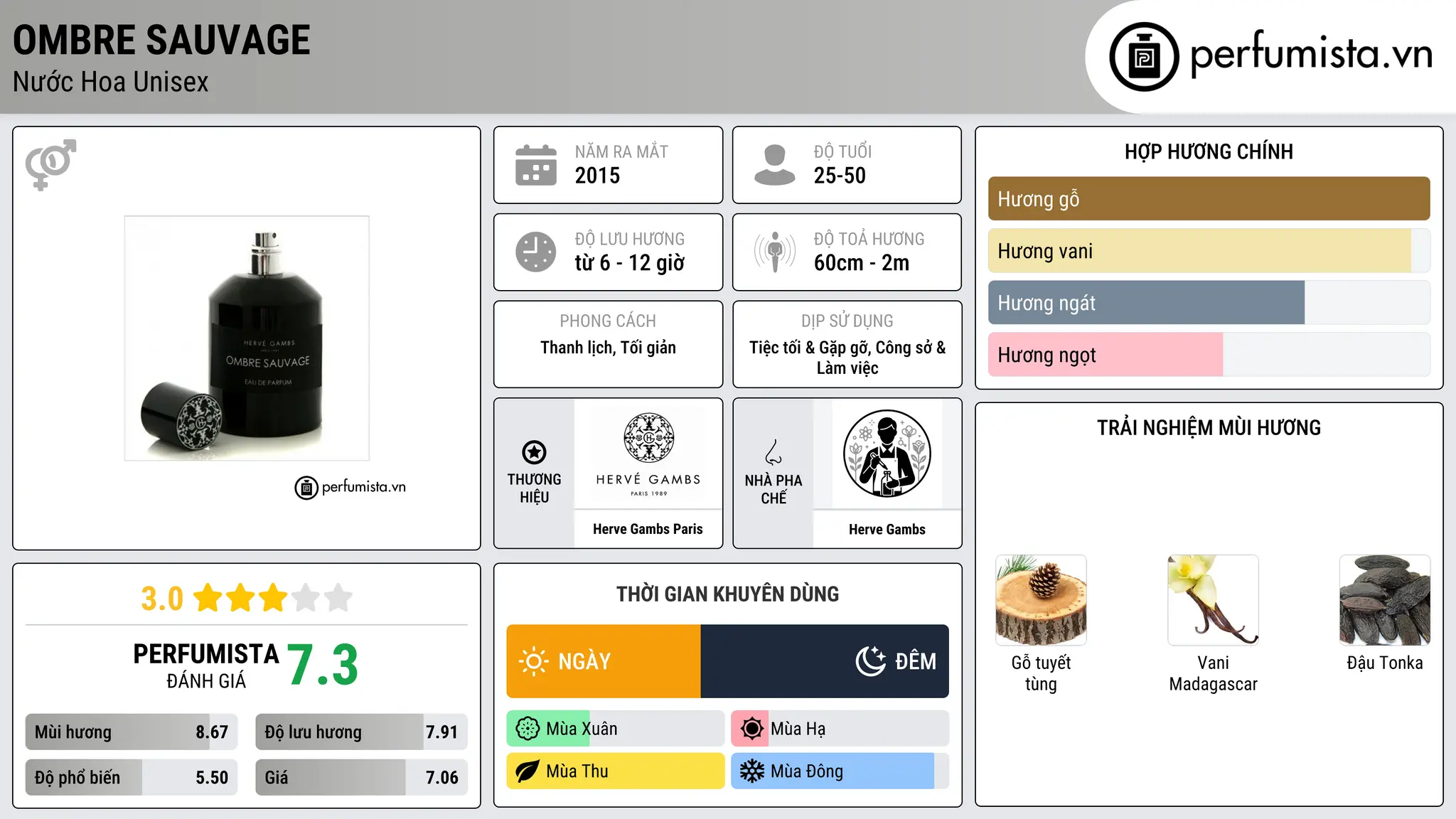Click the DỊP SỬ DỤNG label
This screenshot has width=1456, height=819.
click(847, 321)
